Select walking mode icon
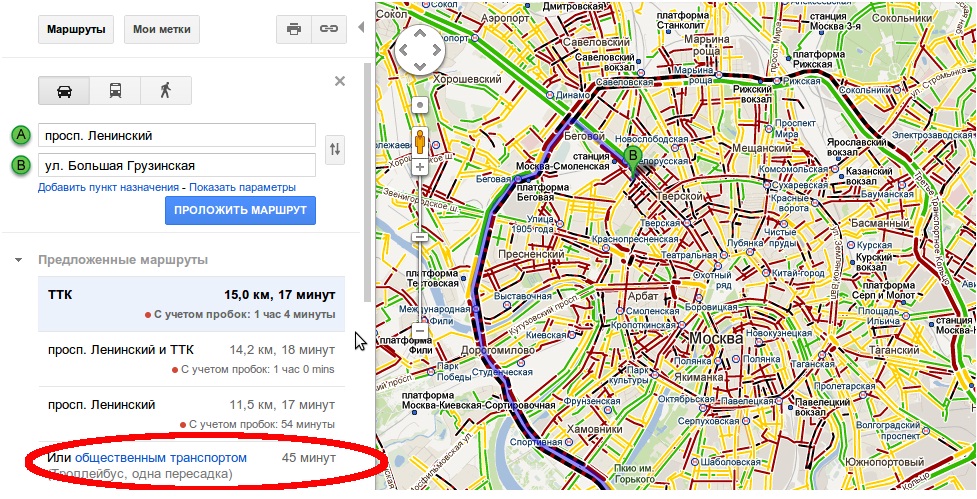Viewport: 977px width, 499px height. [x=166, y=91]
